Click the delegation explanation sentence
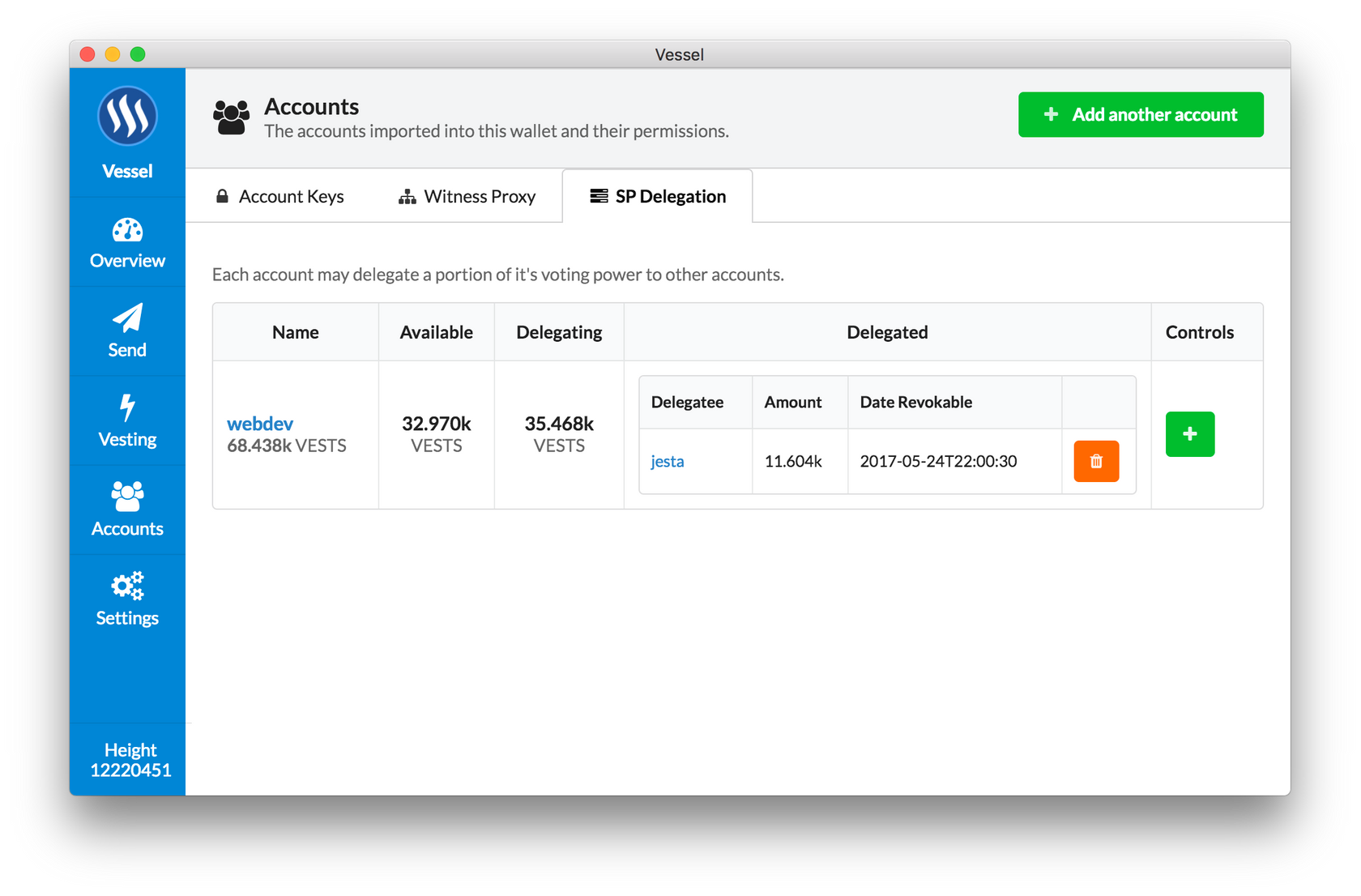This screenshot has width=1361, height=896. [x=498, y=275]
